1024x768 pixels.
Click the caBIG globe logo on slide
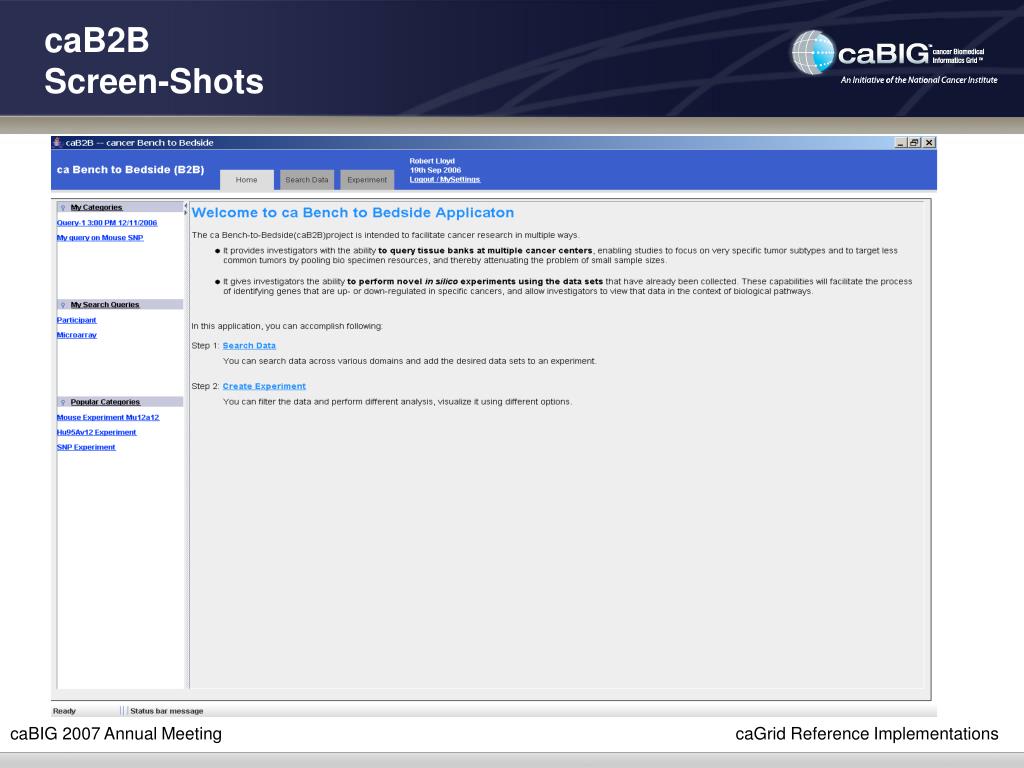click(813, 52)
